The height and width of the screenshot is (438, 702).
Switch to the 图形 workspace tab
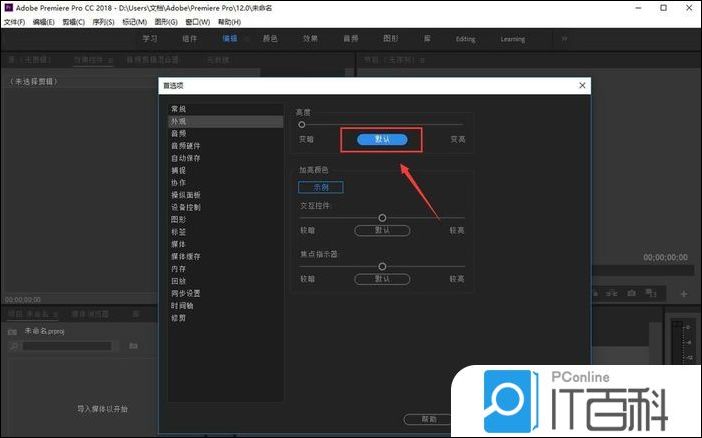click(x=390, y=39)
